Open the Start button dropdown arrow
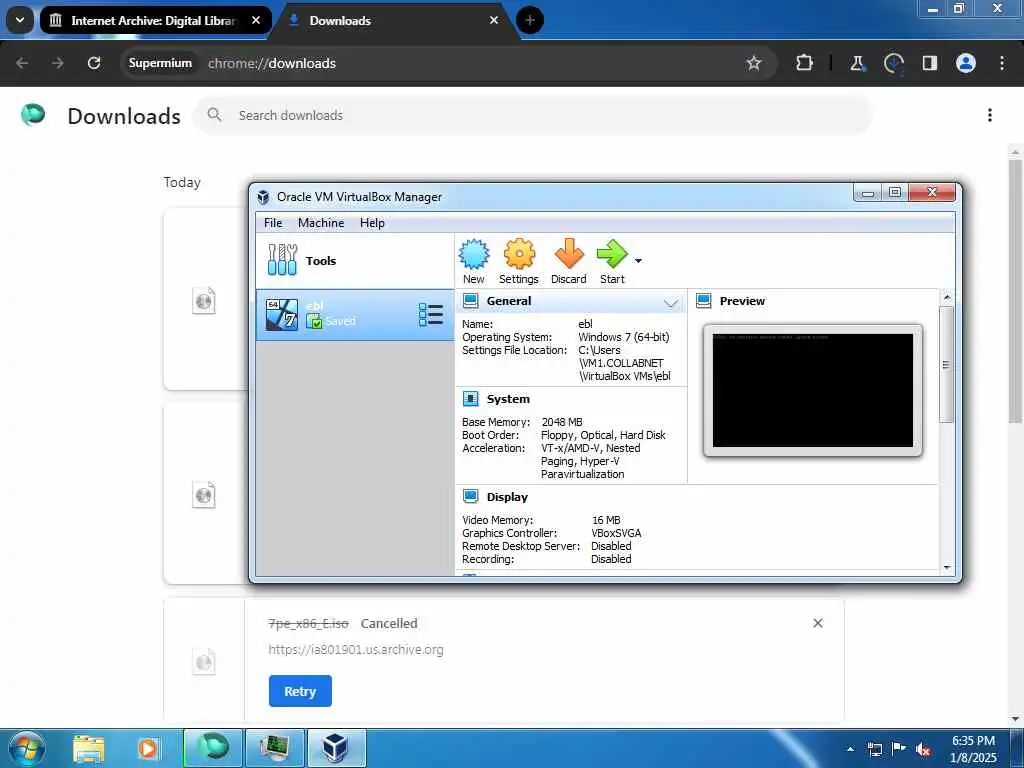 (x=638, y=261)
